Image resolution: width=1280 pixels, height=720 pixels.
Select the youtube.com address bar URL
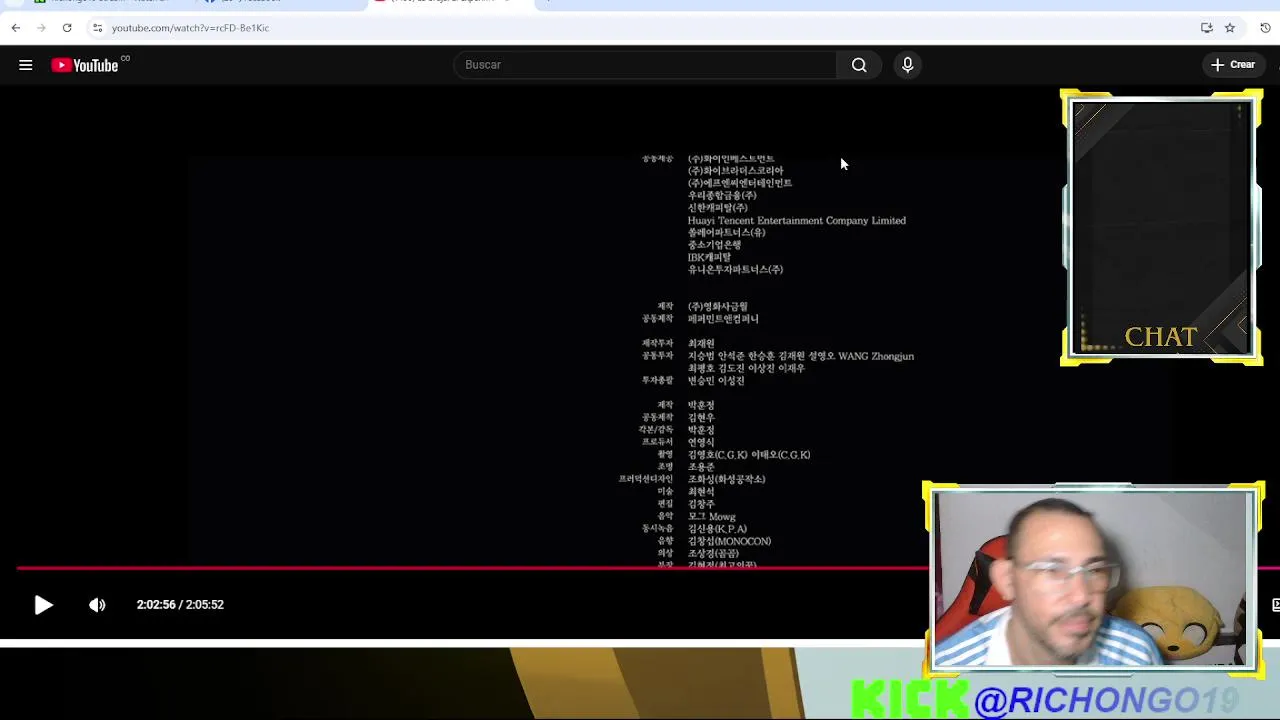tap(190, 28)
